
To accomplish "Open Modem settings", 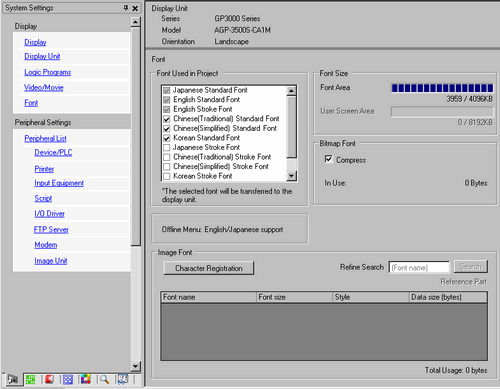I will coord(46,245).
